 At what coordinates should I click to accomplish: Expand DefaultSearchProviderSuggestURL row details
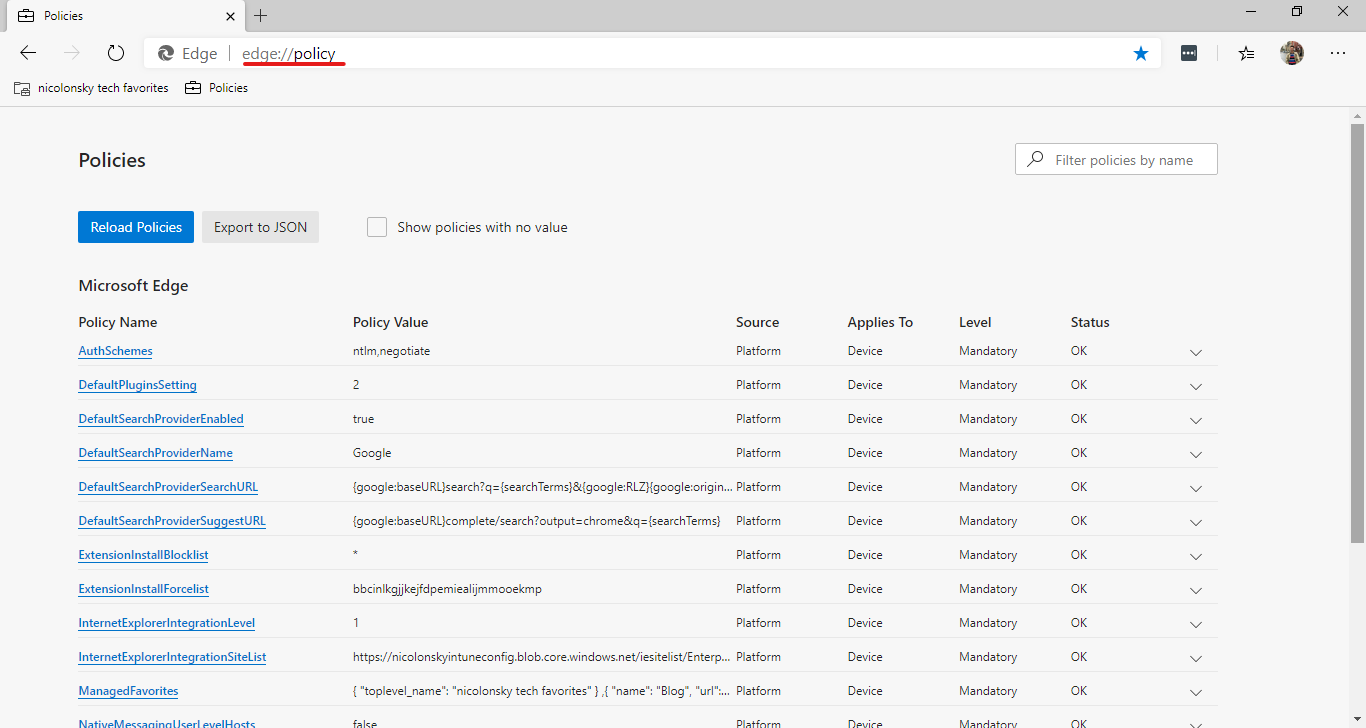pos(1196,522)
